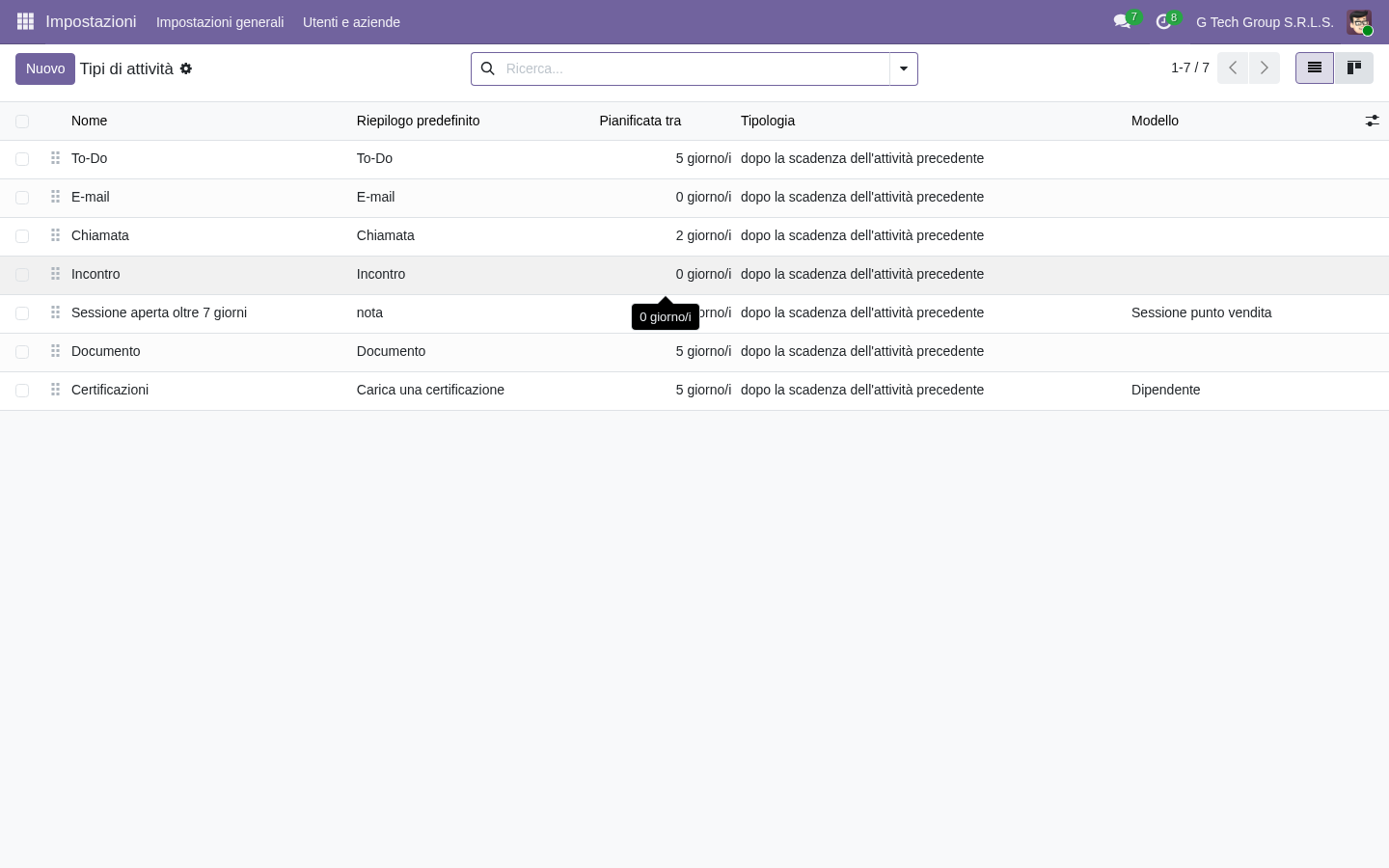Image resolution: width=1389 pixels, height=868 pixels.
Task: Grab drag handle of Documento row
Action: tap(55, 351)
